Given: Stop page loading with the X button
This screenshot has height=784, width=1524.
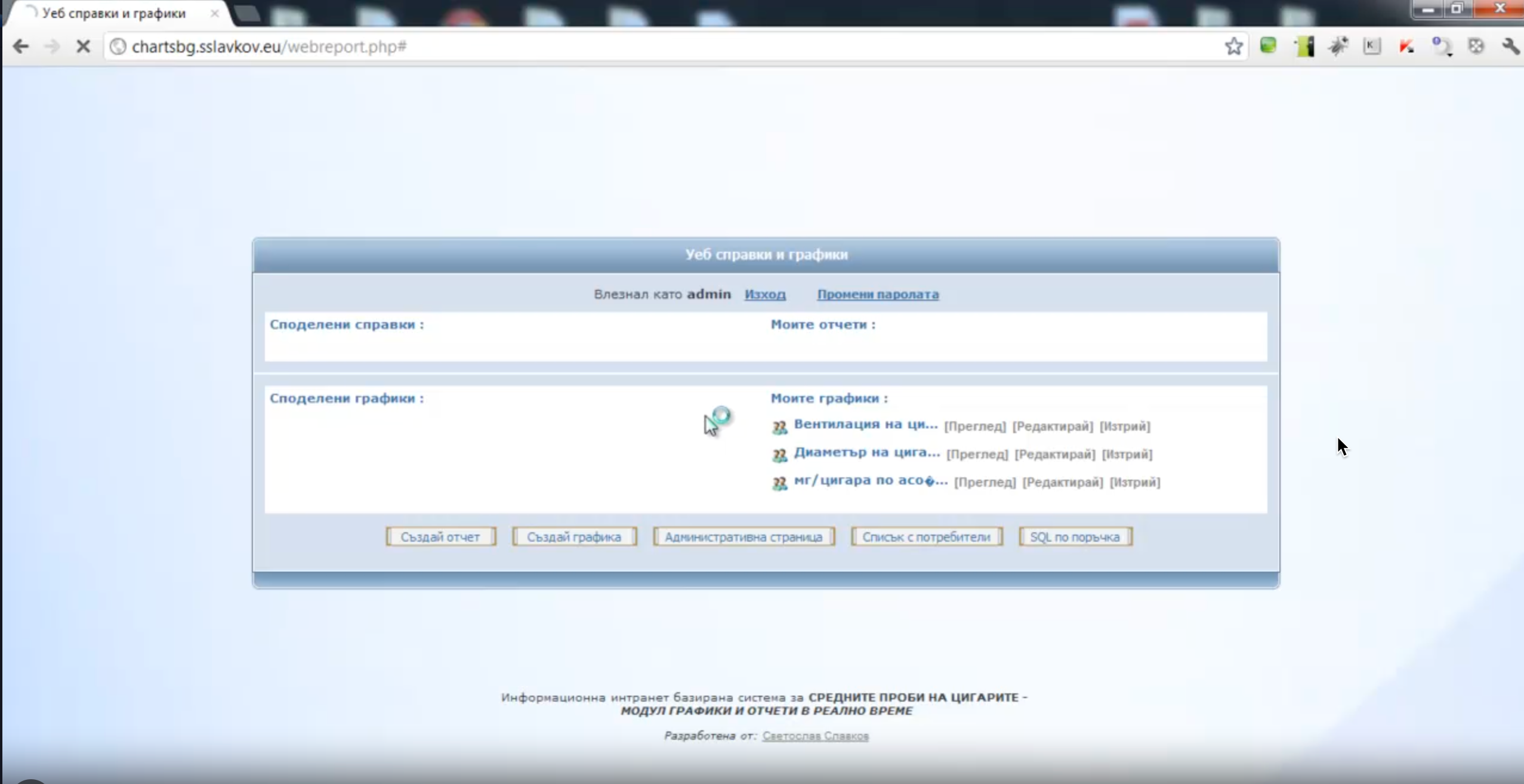Looking at the screenshot, I should pyautogui.click(x=84, y=47).
